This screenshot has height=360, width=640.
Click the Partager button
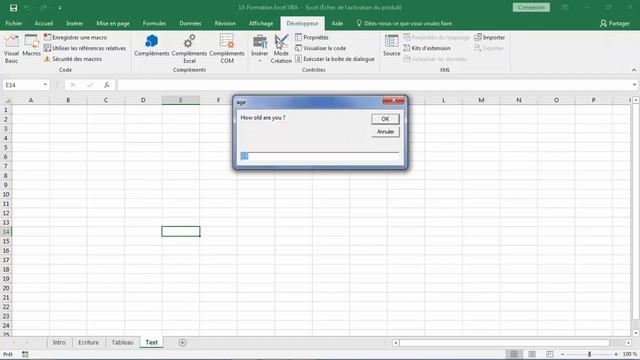[615, 24]
